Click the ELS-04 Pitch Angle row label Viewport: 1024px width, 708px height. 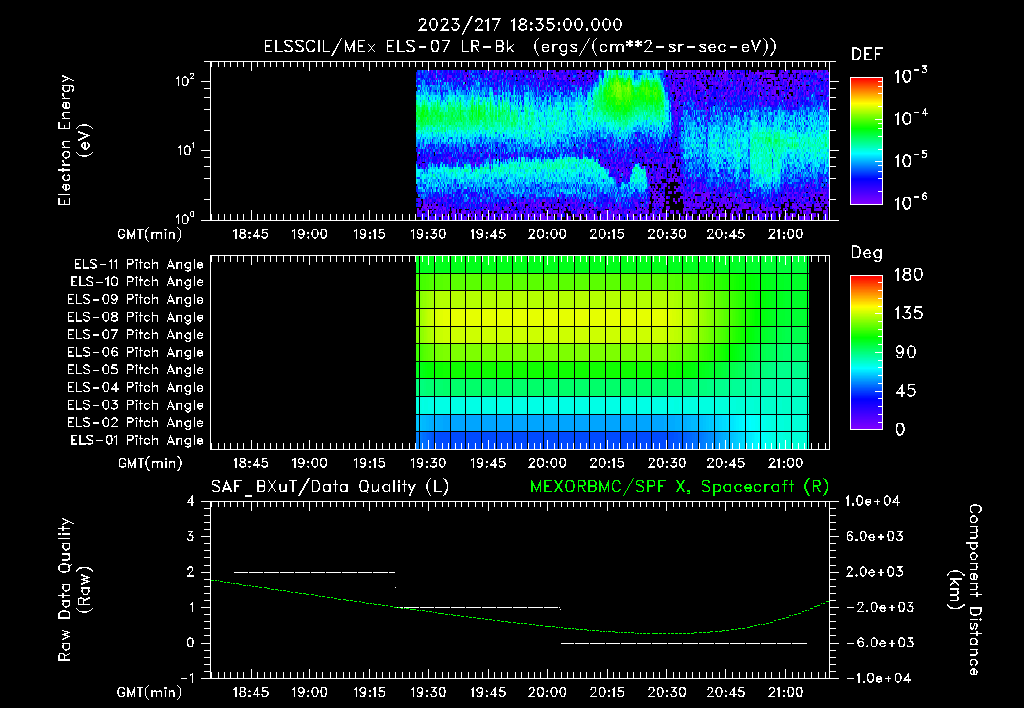(135, 387)
